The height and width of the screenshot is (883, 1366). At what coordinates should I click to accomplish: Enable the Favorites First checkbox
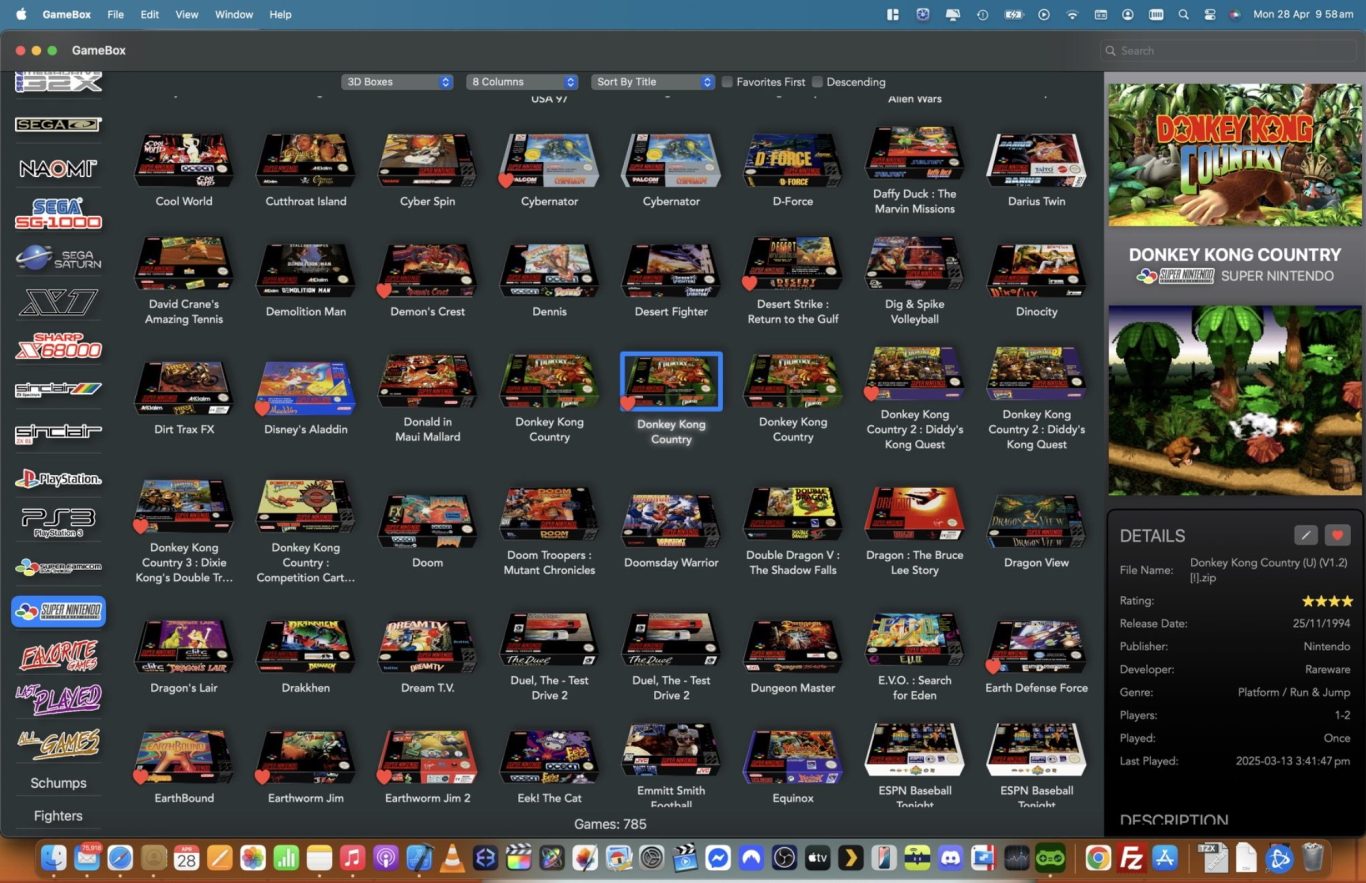[x=727, y=82]
